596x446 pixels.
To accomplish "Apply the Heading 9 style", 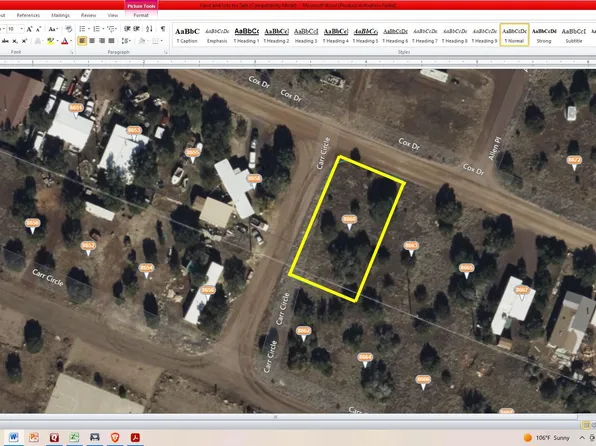I will coord(485,35).
